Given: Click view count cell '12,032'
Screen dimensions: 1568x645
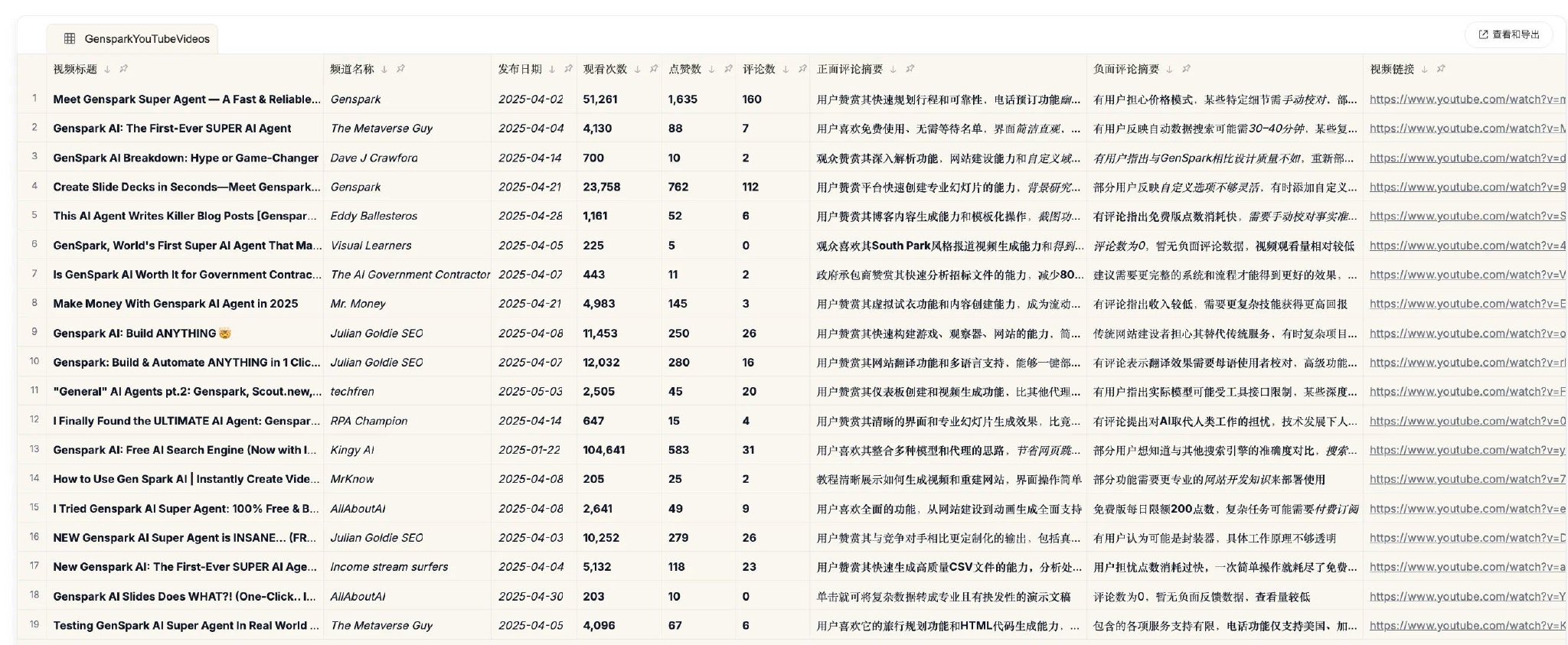Looking at the screenshot, I should (601, 362).
